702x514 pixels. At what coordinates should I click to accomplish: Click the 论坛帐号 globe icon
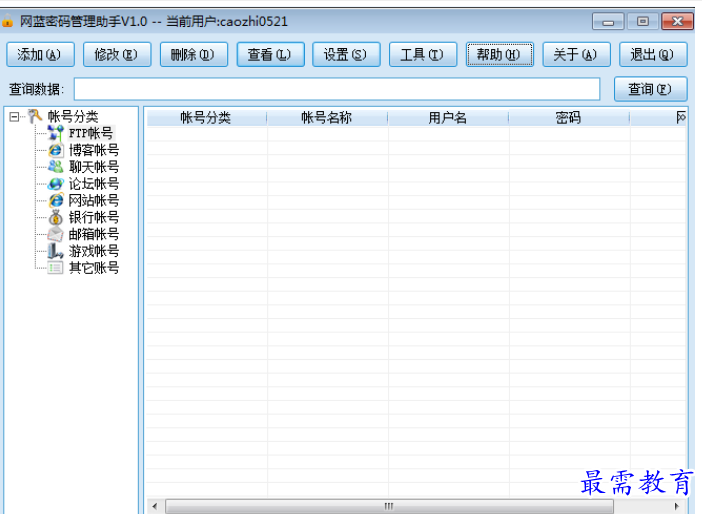click(x=56, y=184)
